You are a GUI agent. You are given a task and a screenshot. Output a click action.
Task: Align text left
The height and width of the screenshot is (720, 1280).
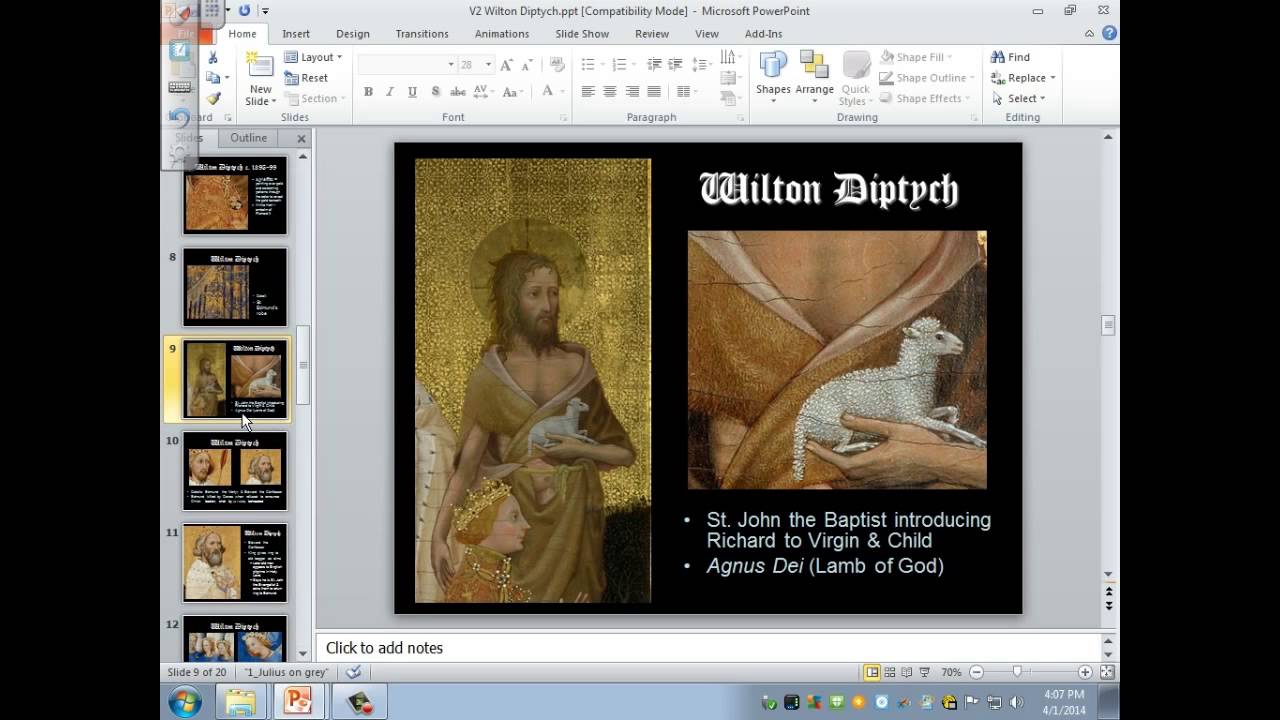588,91
